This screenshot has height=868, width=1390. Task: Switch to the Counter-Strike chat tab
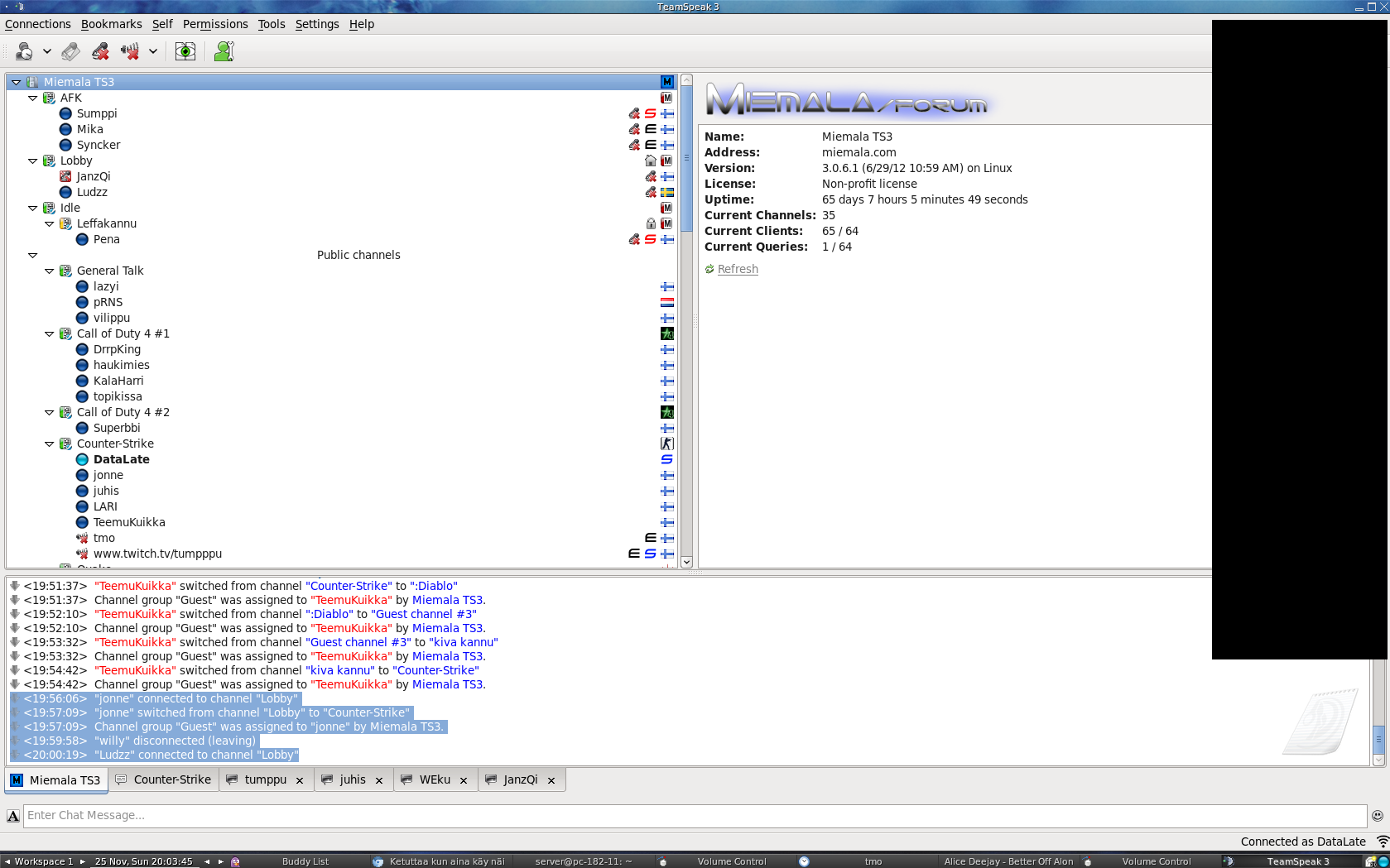[164, 779]
